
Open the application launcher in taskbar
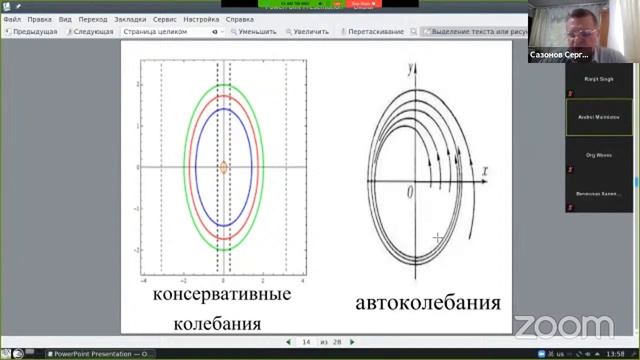(x=6, y=353)
